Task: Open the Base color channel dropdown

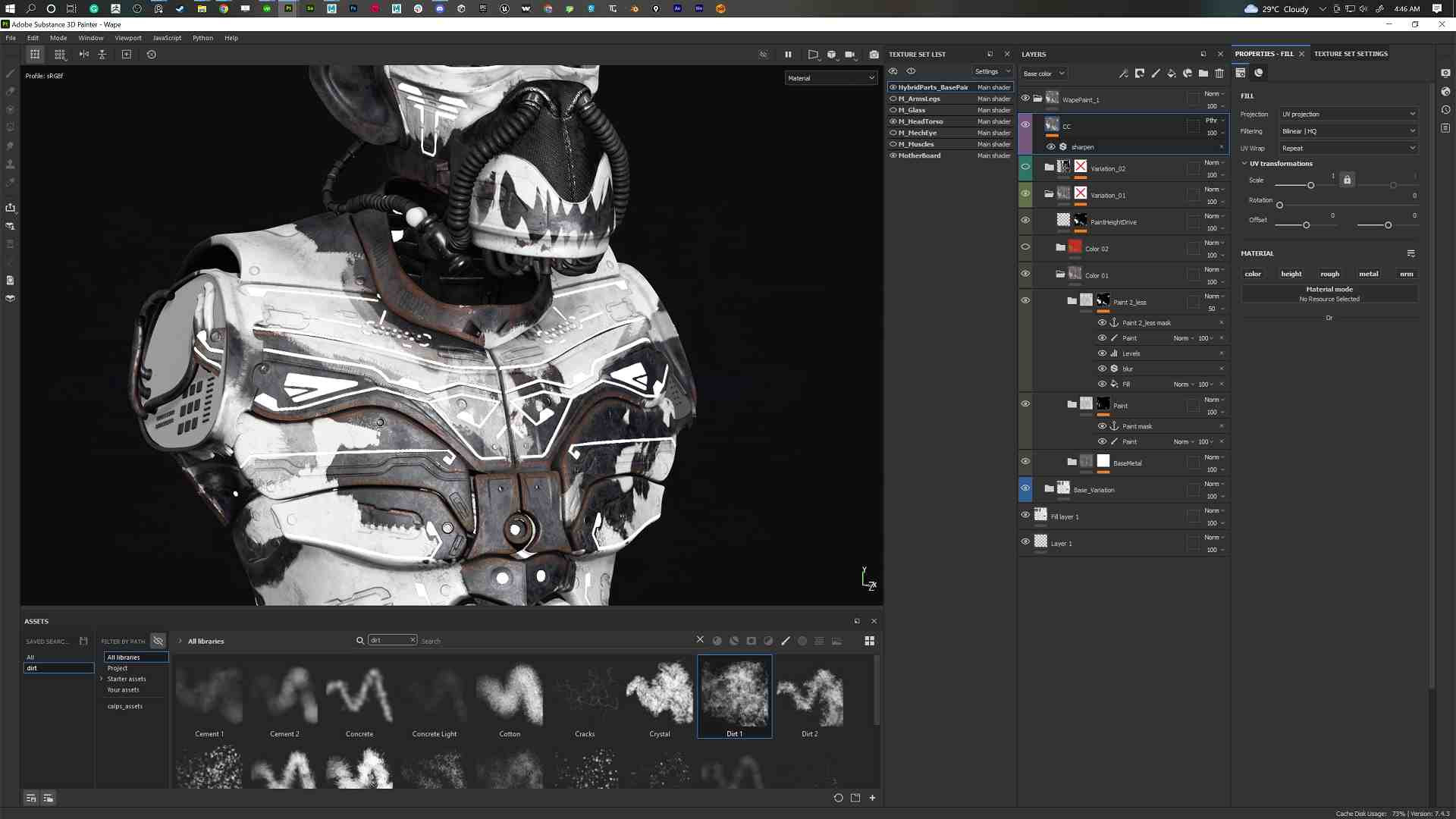Action: click(1044, 74)
